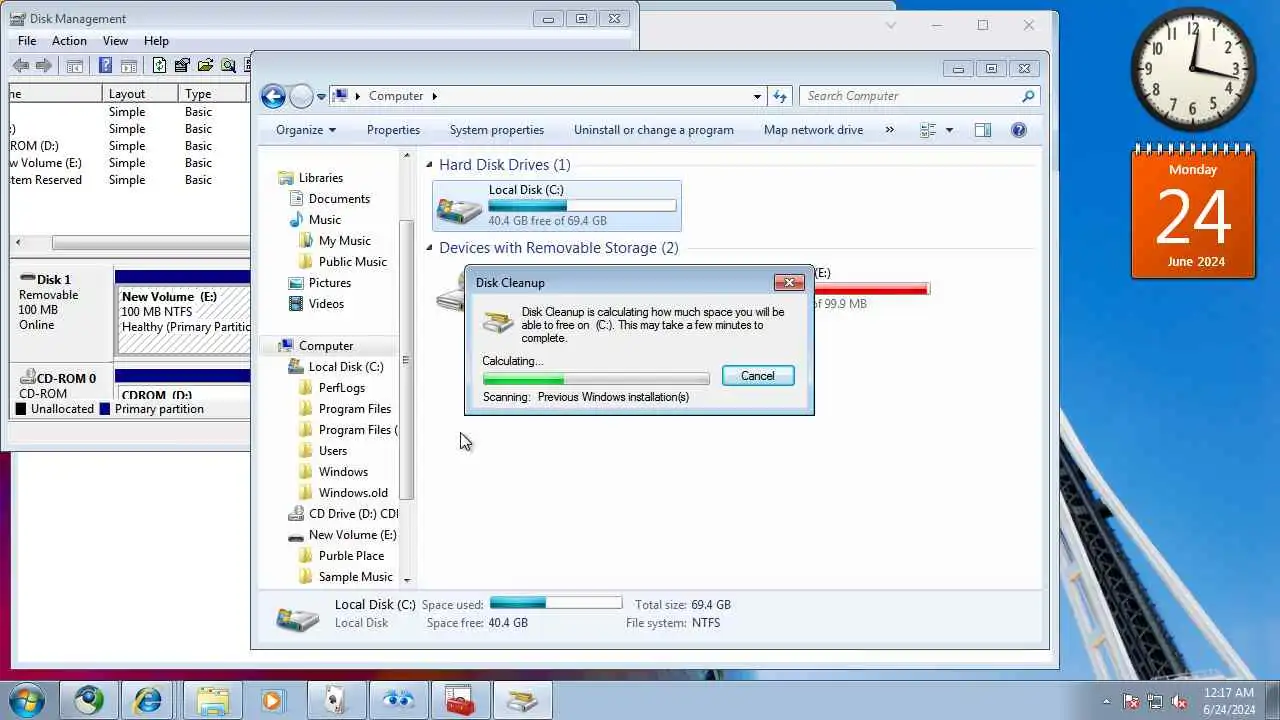Toggle console tree icon in Disk Management
The height and width of the screenshot is (720, 1280).
point(75,66)
